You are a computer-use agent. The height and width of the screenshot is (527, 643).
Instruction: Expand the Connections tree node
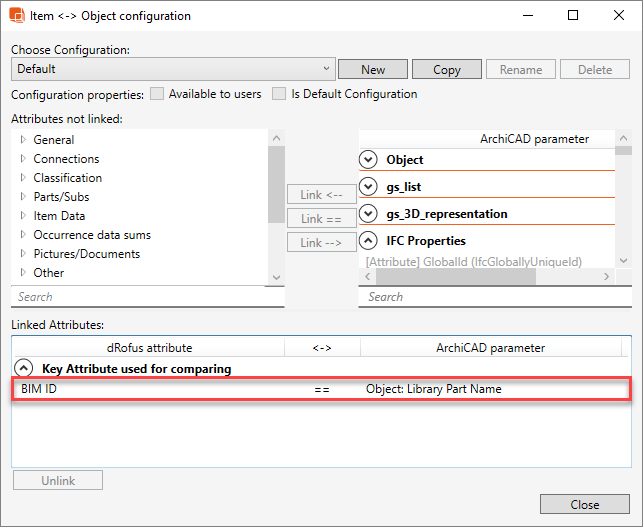[23, 159]
